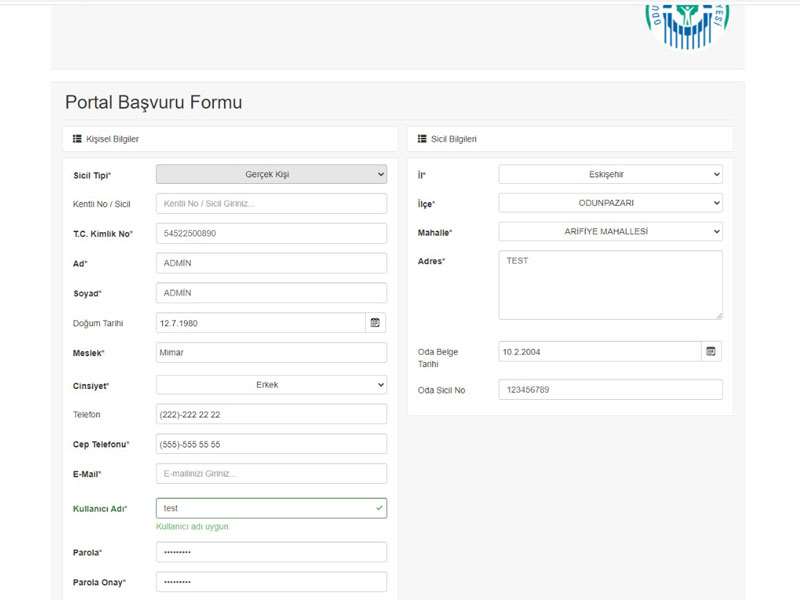Screen dimensions: 800x600
Task: Click the Parola Onay label
Action: (x=99, y=582)
